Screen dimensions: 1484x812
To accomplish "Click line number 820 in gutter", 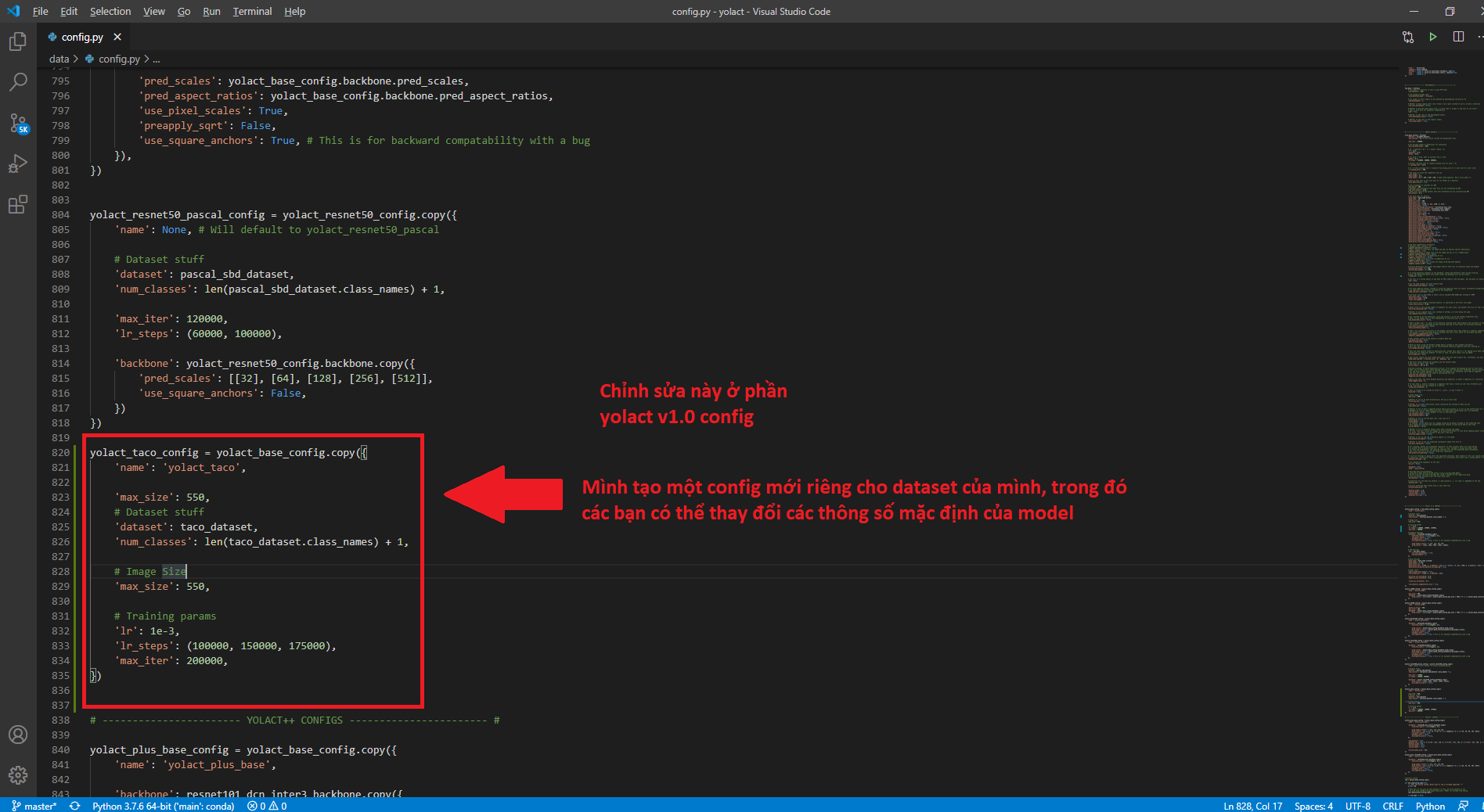I will [x=60, y=452].
